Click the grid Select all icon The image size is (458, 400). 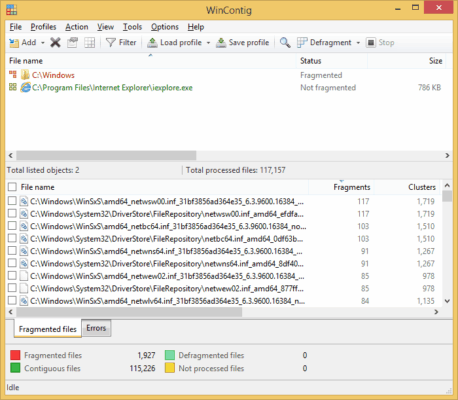(89, 43)
